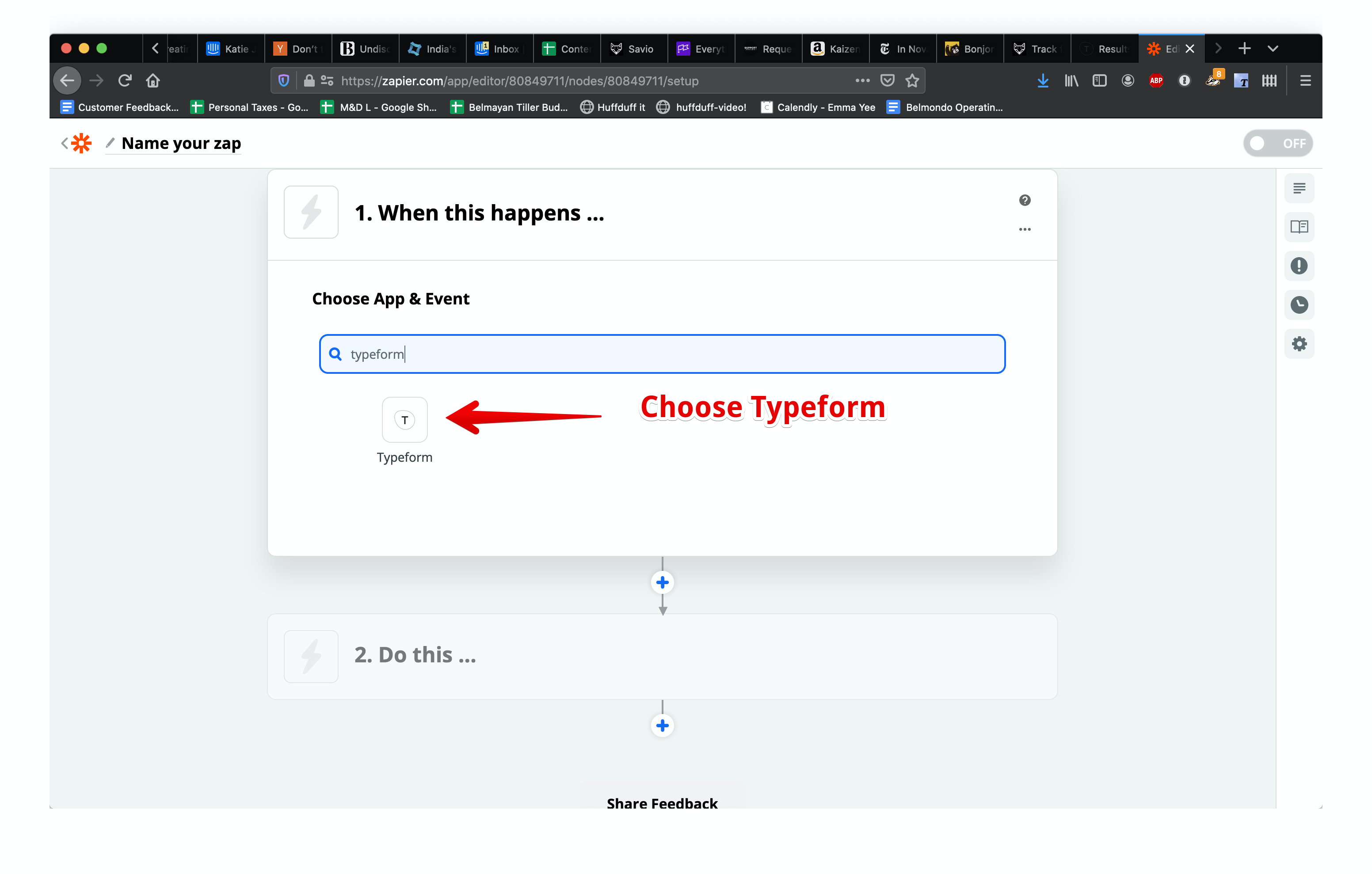This screenshot has width=1372, height=874.
Task: Open the zap history clock icon
Action: tap(1299, 305)
